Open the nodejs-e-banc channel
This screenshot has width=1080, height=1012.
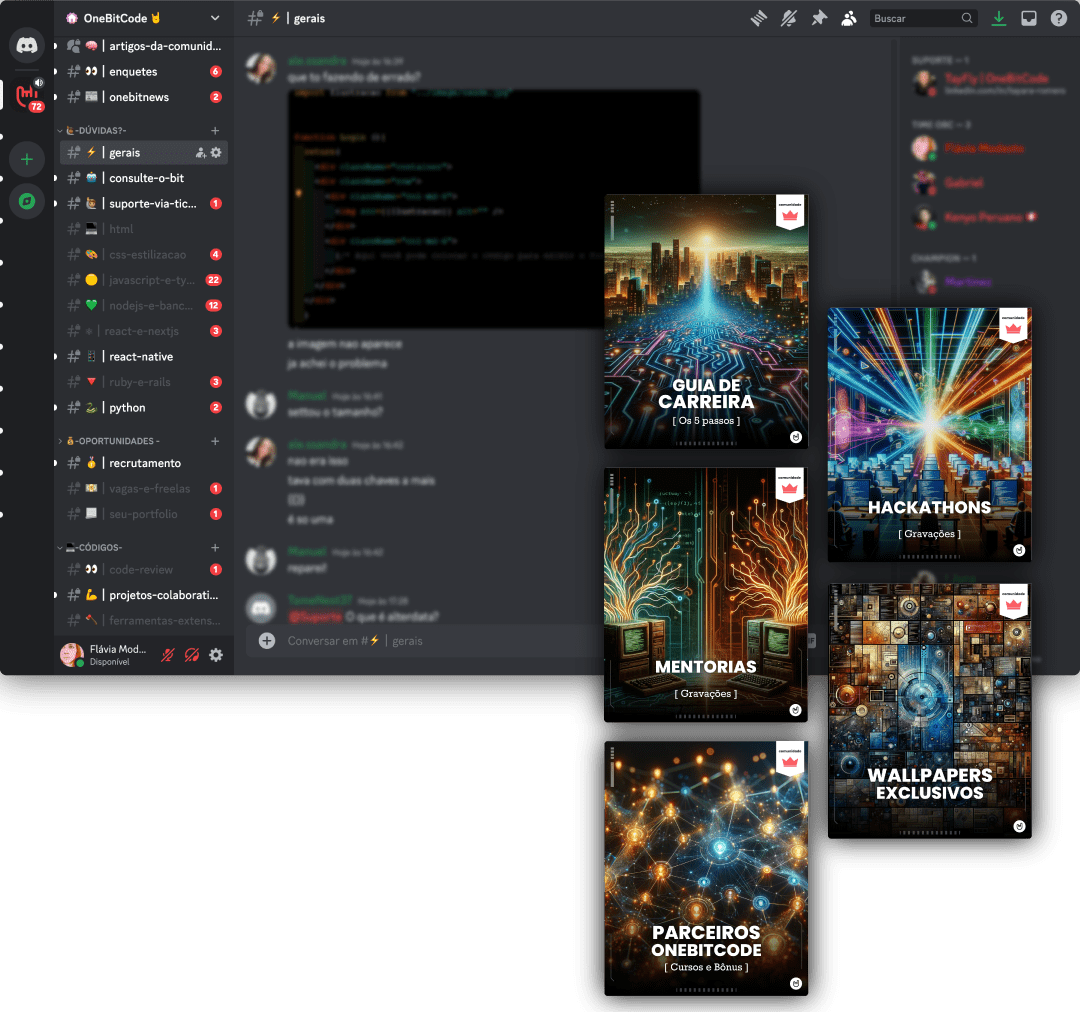(144, 306)
